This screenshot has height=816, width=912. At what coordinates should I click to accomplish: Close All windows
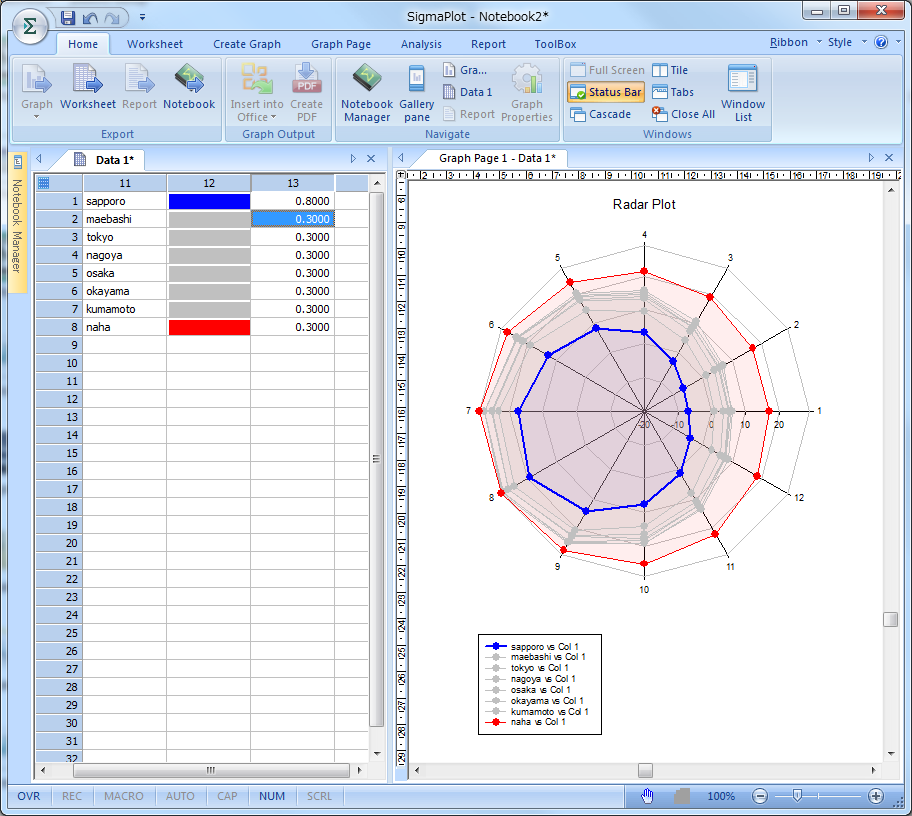pos(683,114)
